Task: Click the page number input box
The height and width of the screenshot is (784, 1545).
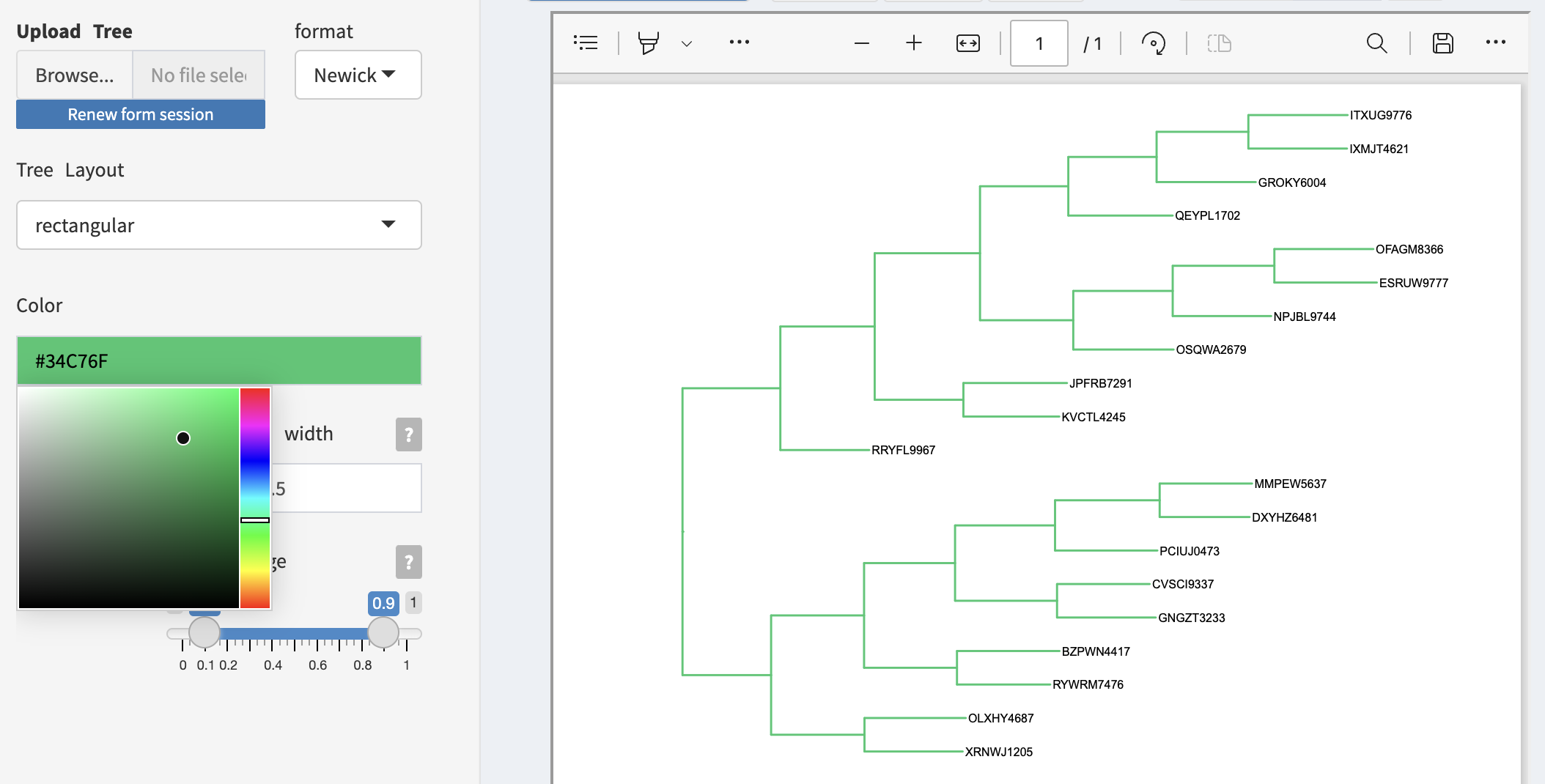Action: click(1039, 43)
